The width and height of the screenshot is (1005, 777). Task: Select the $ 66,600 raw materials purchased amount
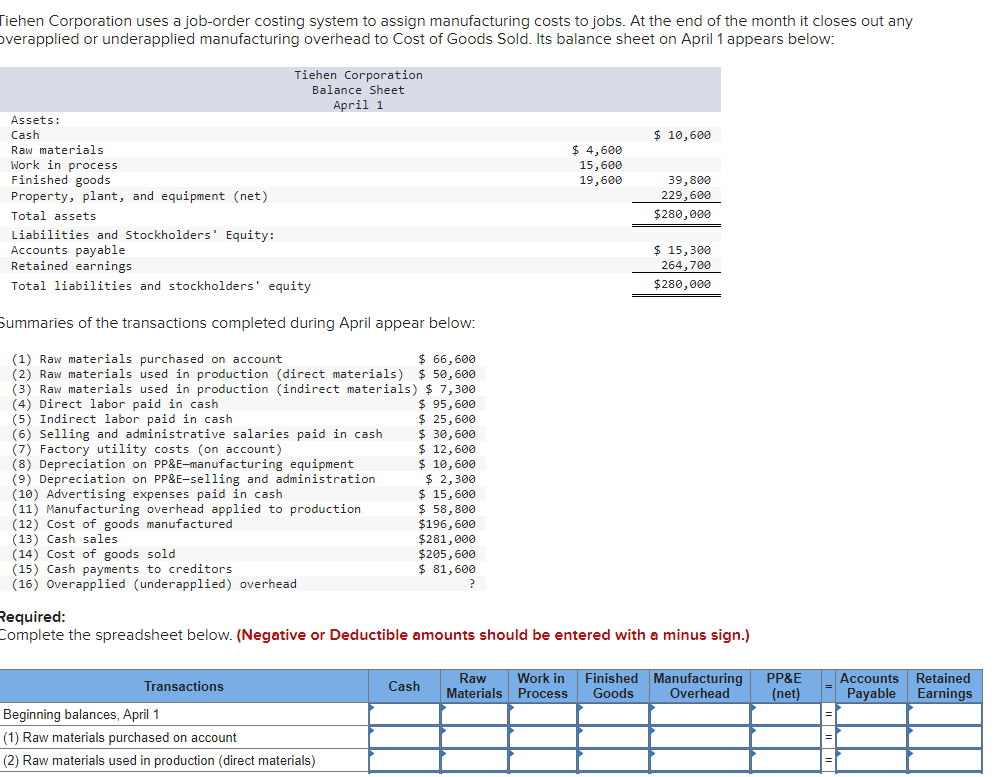(x=447, y=359)
